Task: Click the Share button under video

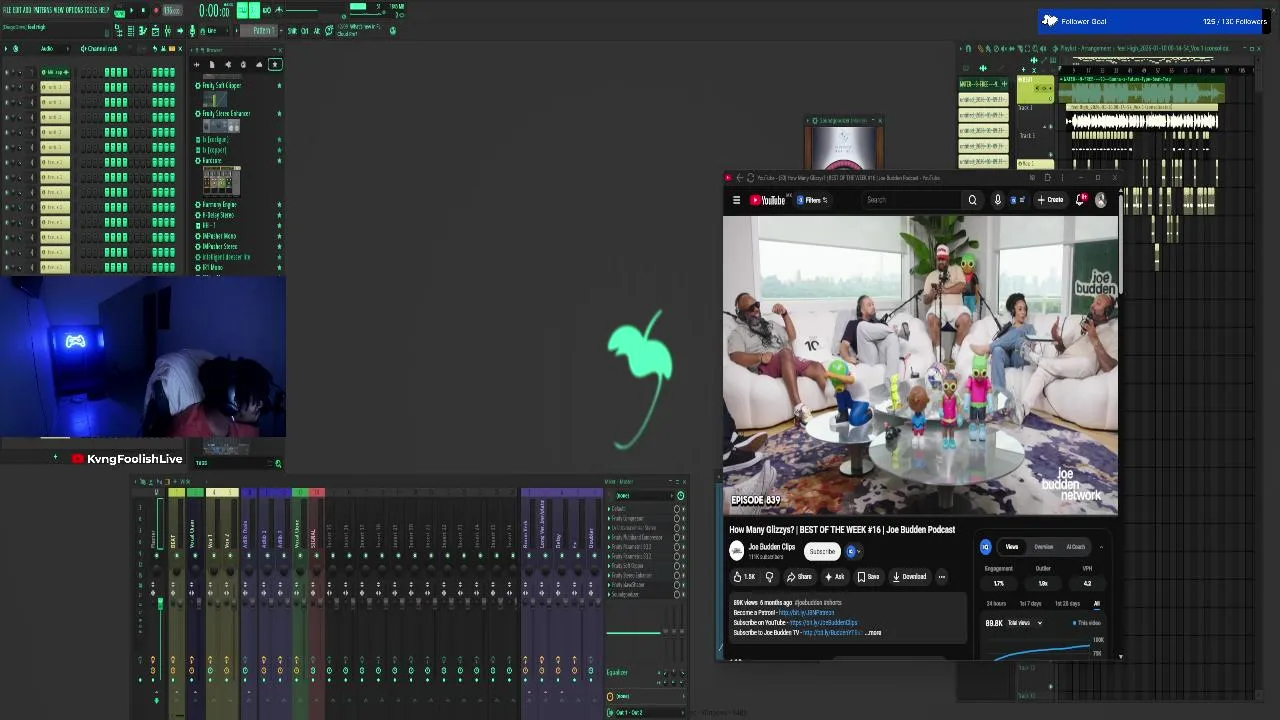Action: [800, 577]
